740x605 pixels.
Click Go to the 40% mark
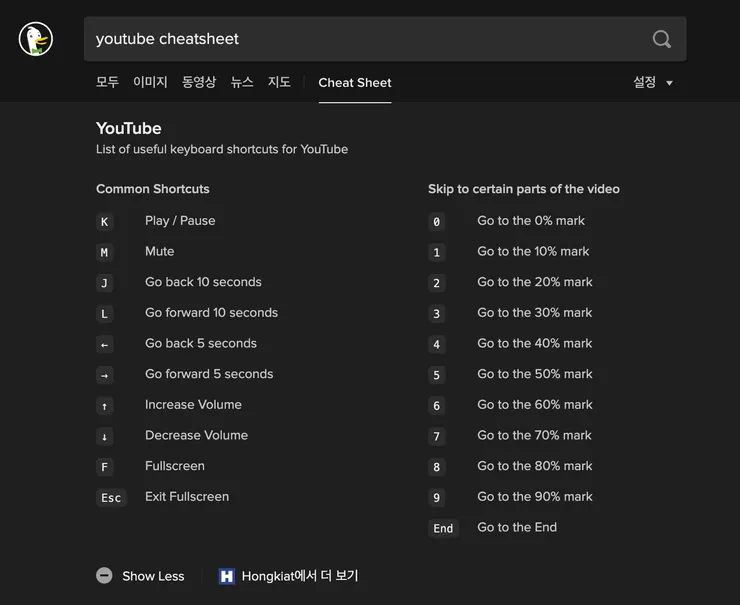(535, 343)
